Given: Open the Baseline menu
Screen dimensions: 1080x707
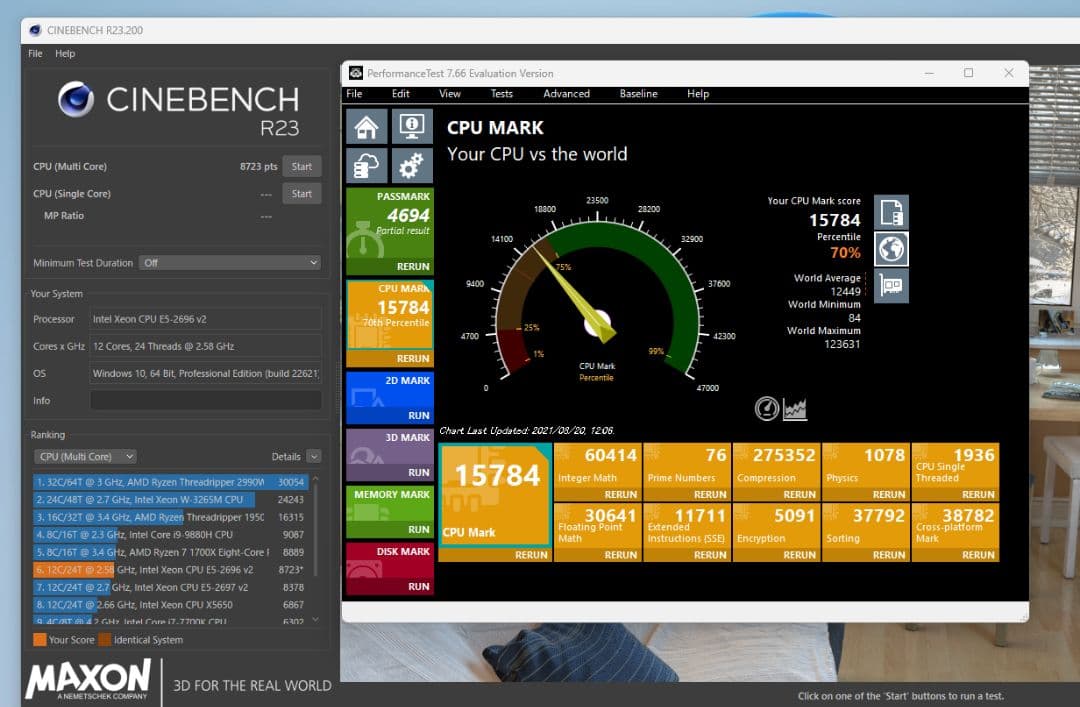Looking at the screenshot, I should click(x=638, y=94).
